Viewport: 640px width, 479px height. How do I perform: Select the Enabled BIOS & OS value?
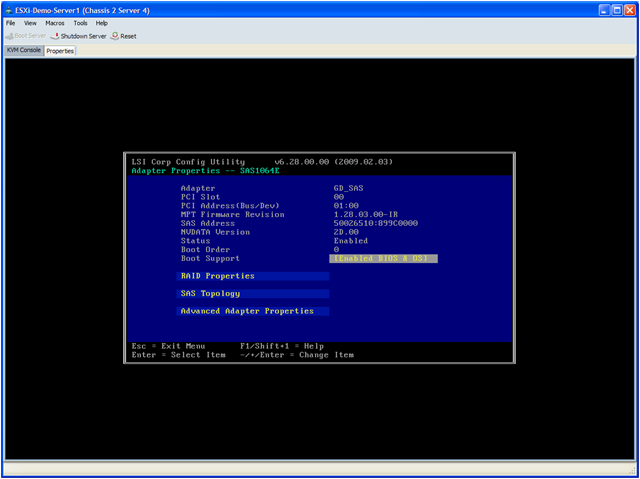[x=383, y=259]
